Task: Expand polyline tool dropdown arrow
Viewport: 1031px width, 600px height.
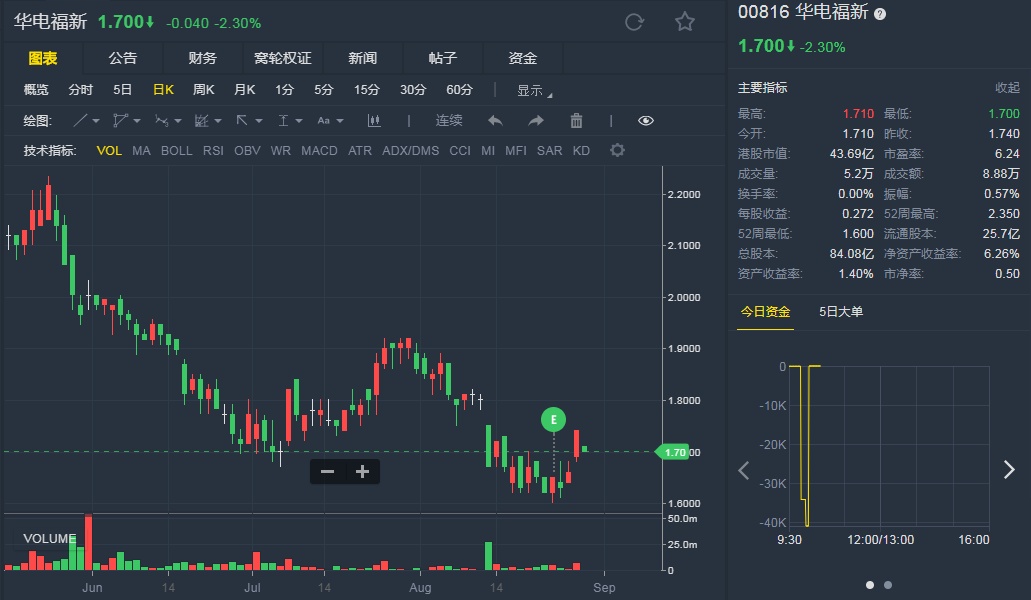Action: click(137, 121)
